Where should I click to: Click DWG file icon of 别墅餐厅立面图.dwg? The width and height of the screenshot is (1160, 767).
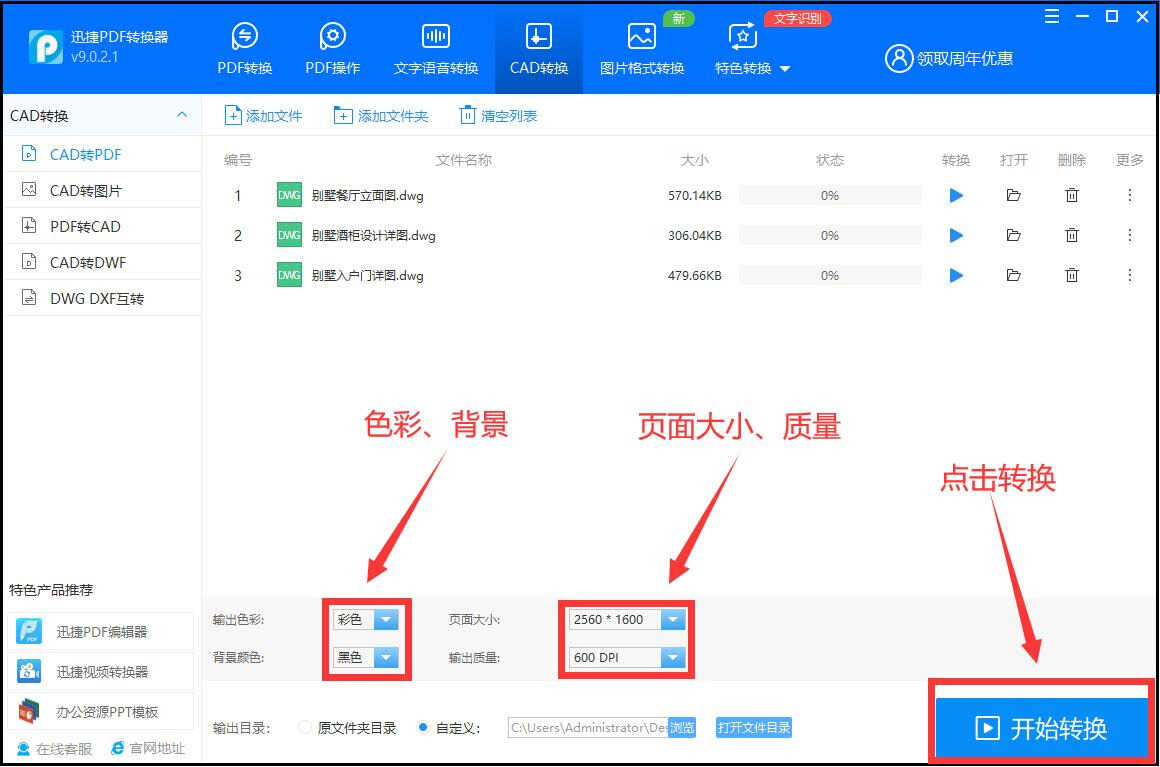[289, 195]
